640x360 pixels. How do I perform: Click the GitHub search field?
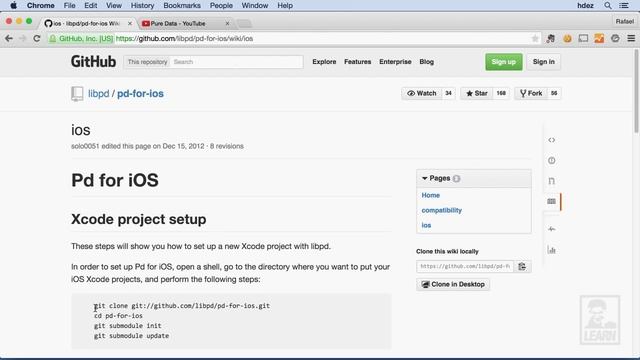tap(236, 62)
